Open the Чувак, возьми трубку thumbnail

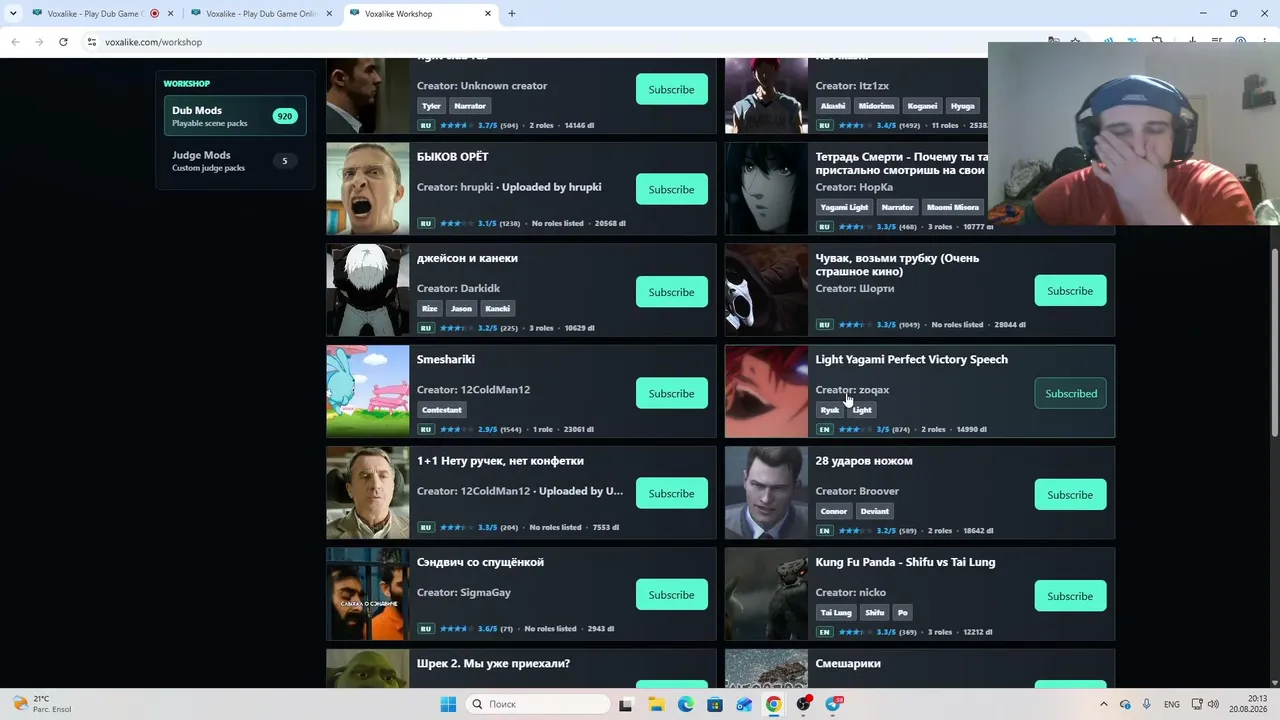(x=766, y=290)
